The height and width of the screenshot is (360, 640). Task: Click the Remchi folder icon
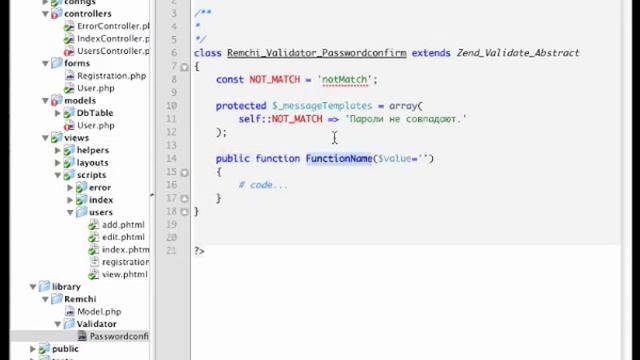coord(56,299)
